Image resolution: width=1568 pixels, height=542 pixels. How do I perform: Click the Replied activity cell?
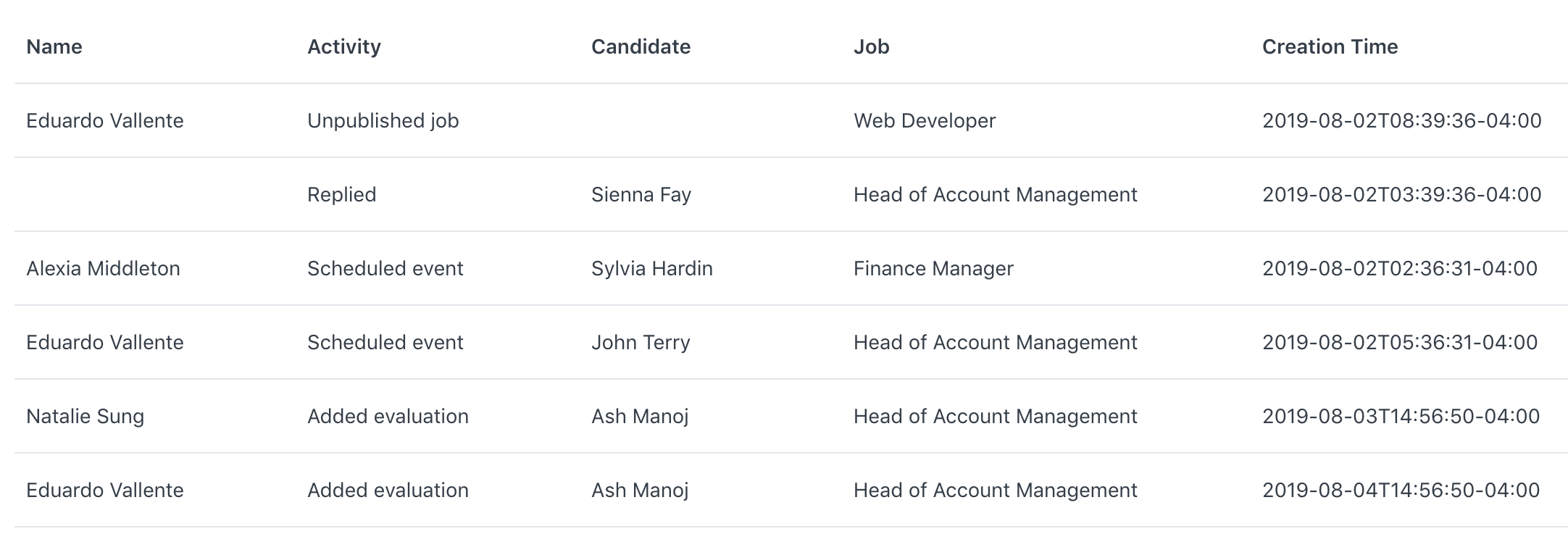point(341,195)
